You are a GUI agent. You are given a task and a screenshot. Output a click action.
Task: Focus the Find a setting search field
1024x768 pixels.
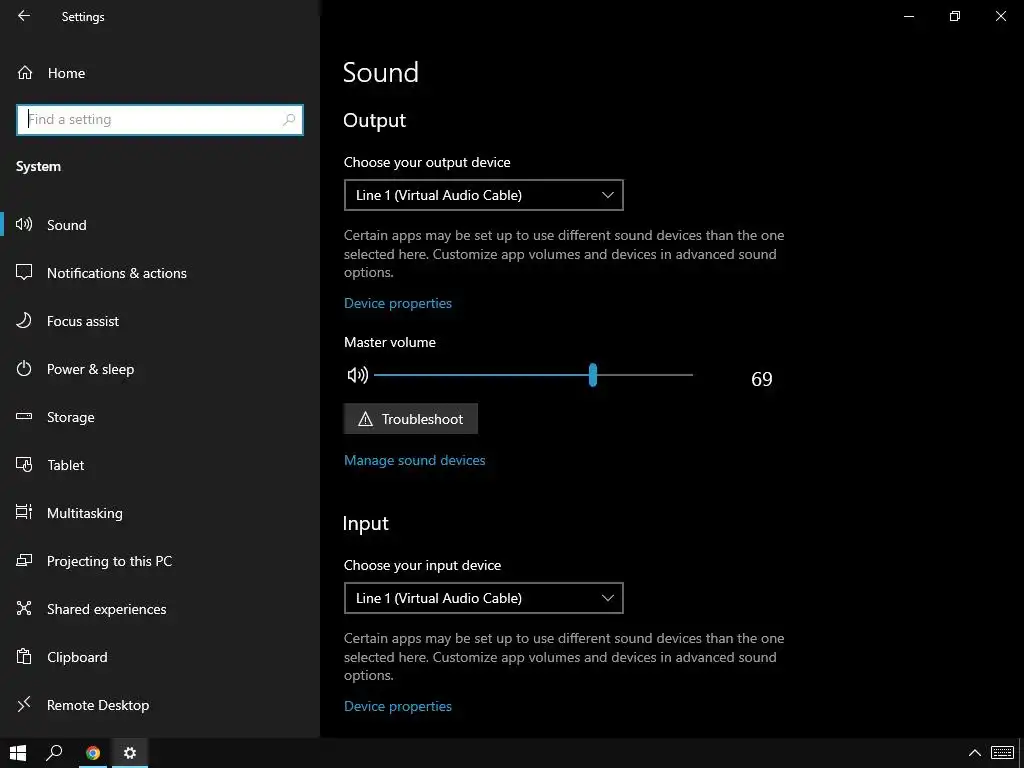coord(150,120)
